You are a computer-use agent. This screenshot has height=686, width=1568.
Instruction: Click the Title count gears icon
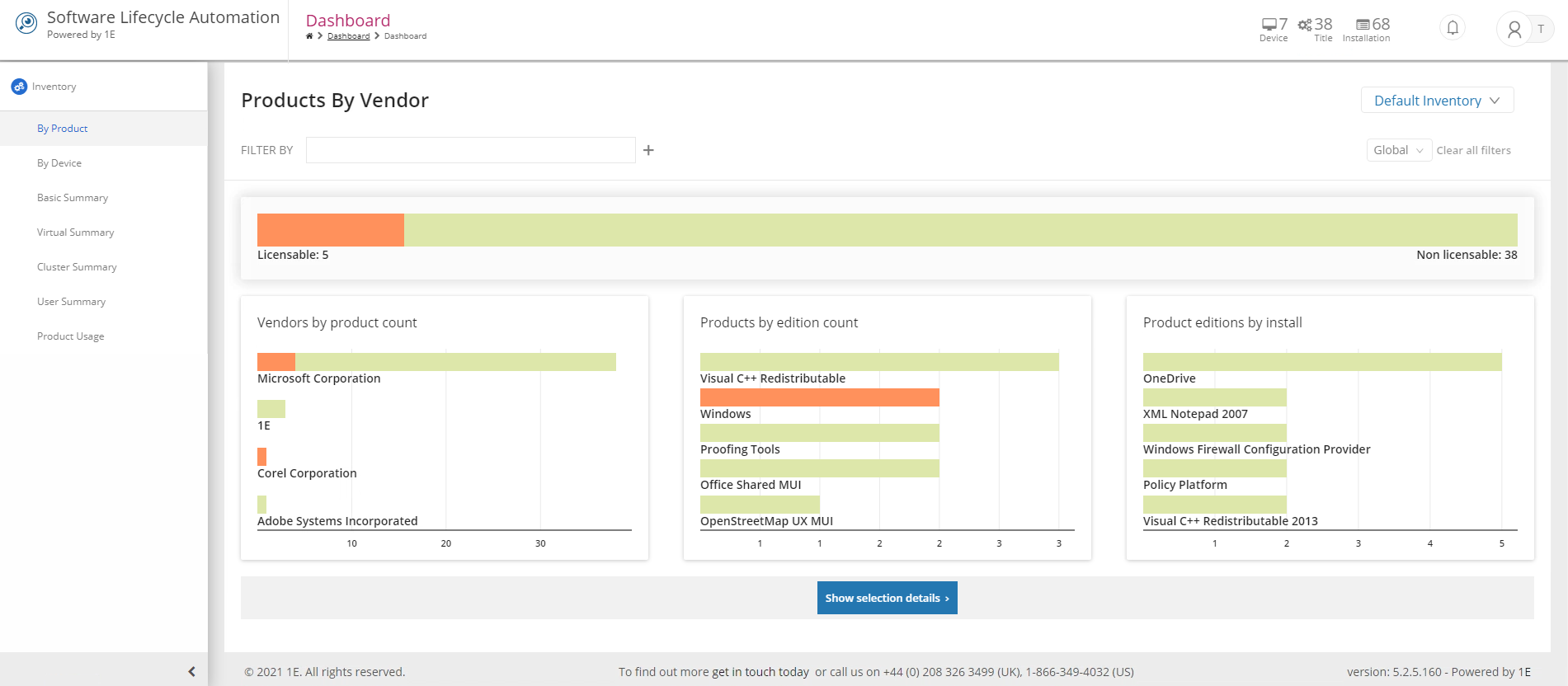tap(1305, 25)
